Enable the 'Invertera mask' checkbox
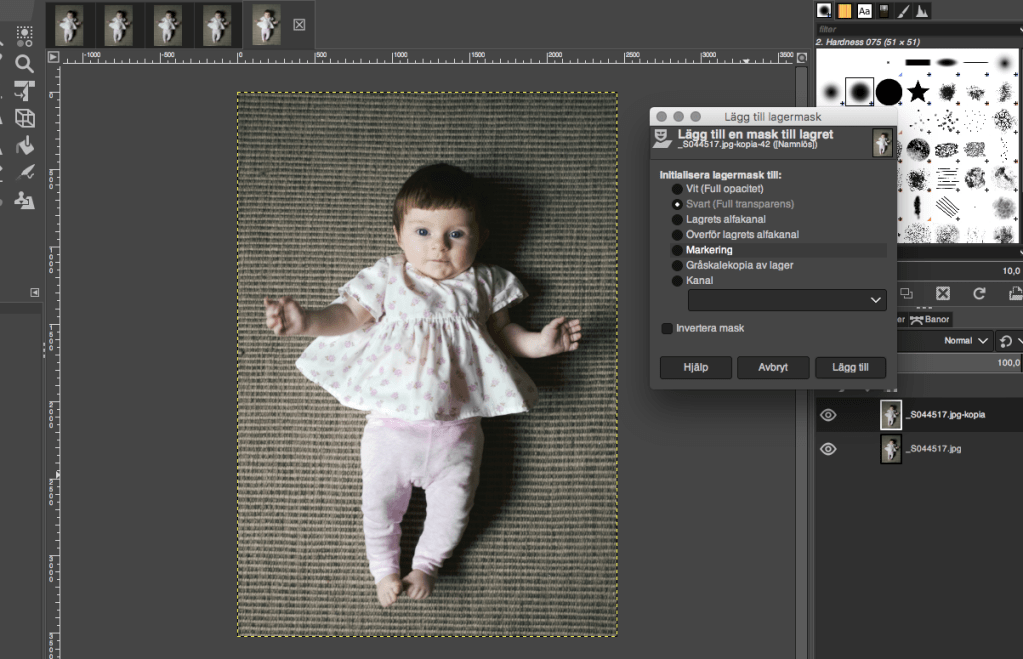 pyautogui.click(x=667, y=328)
